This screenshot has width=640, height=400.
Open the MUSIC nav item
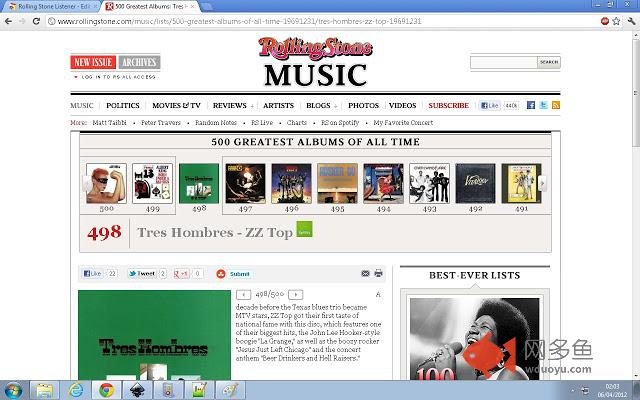point(82,105)
